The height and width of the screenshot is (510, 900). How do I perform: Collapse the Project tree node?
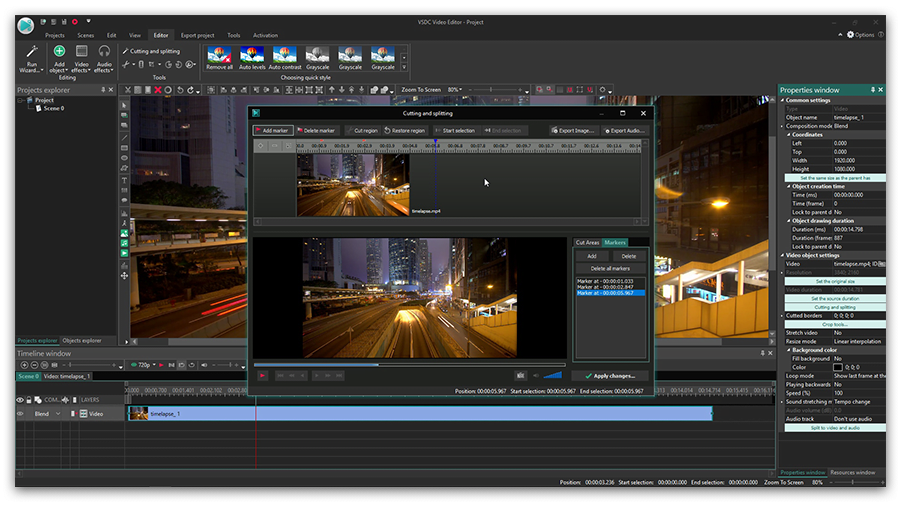21,100
